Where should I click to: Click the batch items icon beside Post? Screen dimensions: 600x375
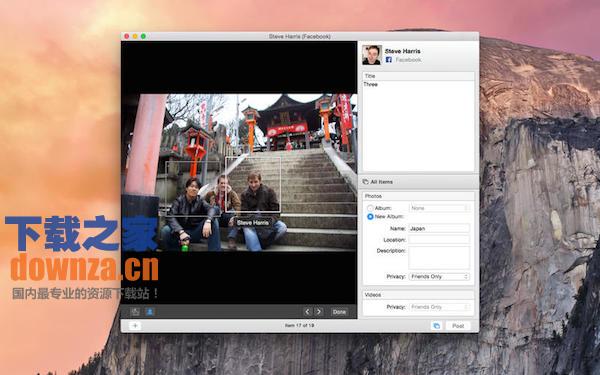[x=436, y=326]
